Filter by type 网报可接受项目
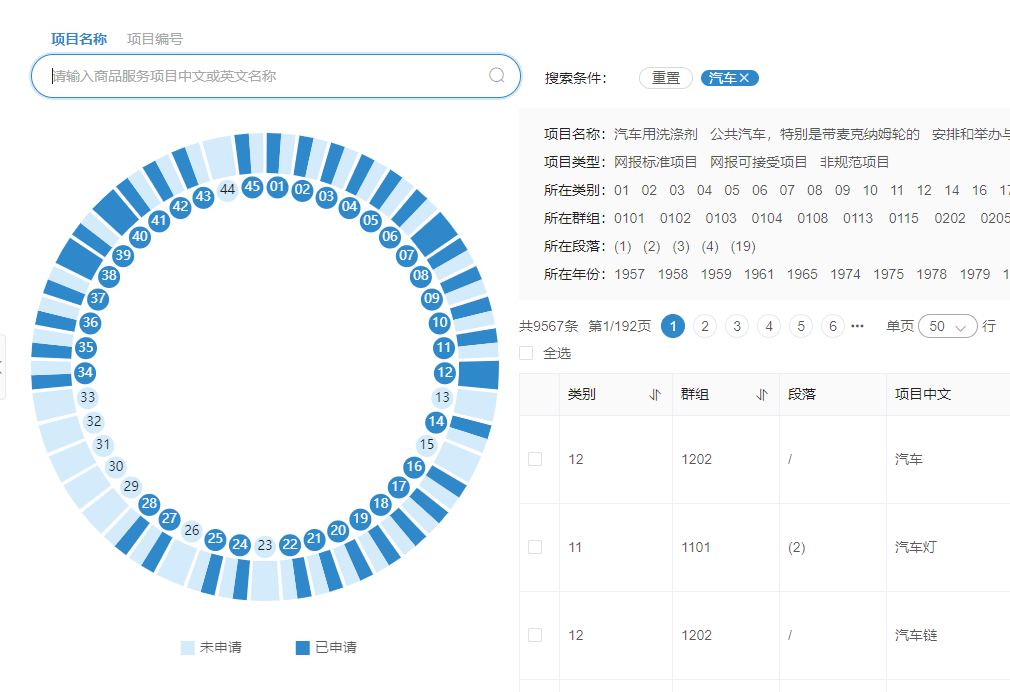1010x692 pixels. click(x=758, y=162)
